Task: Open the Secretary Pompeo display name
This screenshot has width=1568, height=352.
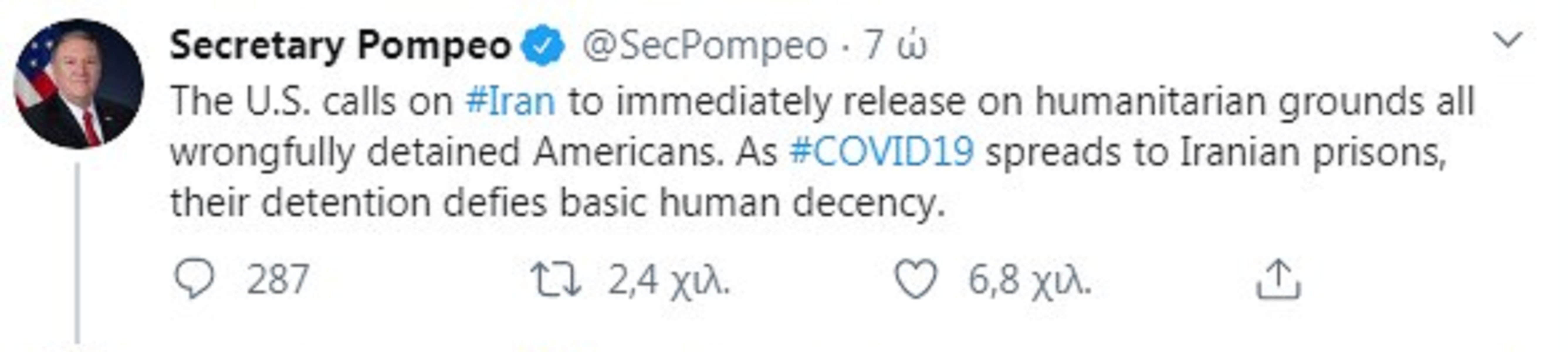Action: 341,46
